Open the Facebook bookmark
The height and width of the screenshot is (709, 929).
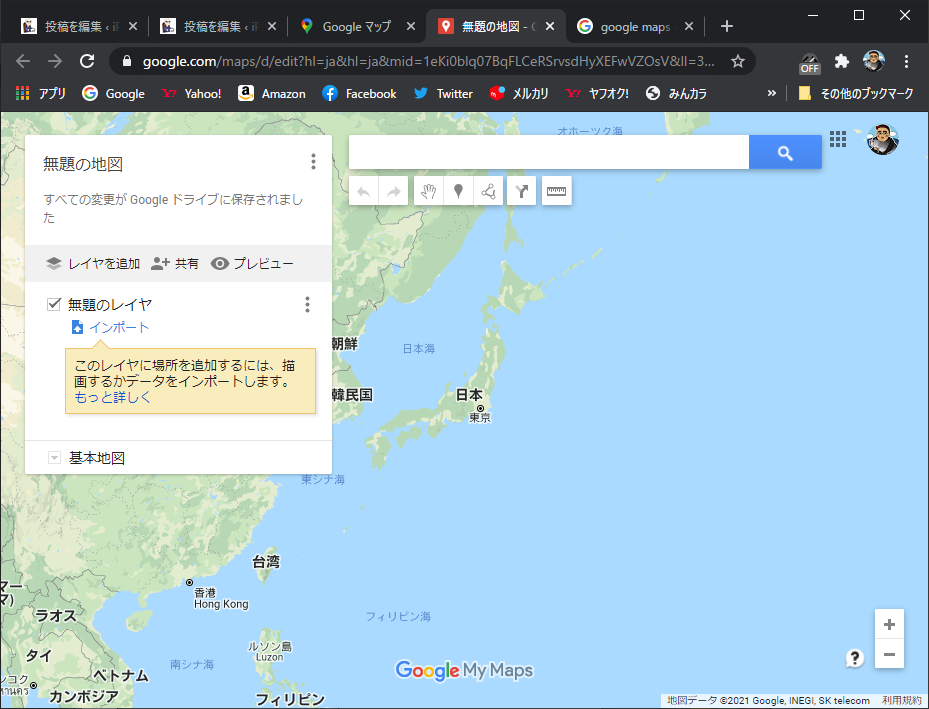tap(359, 93)
